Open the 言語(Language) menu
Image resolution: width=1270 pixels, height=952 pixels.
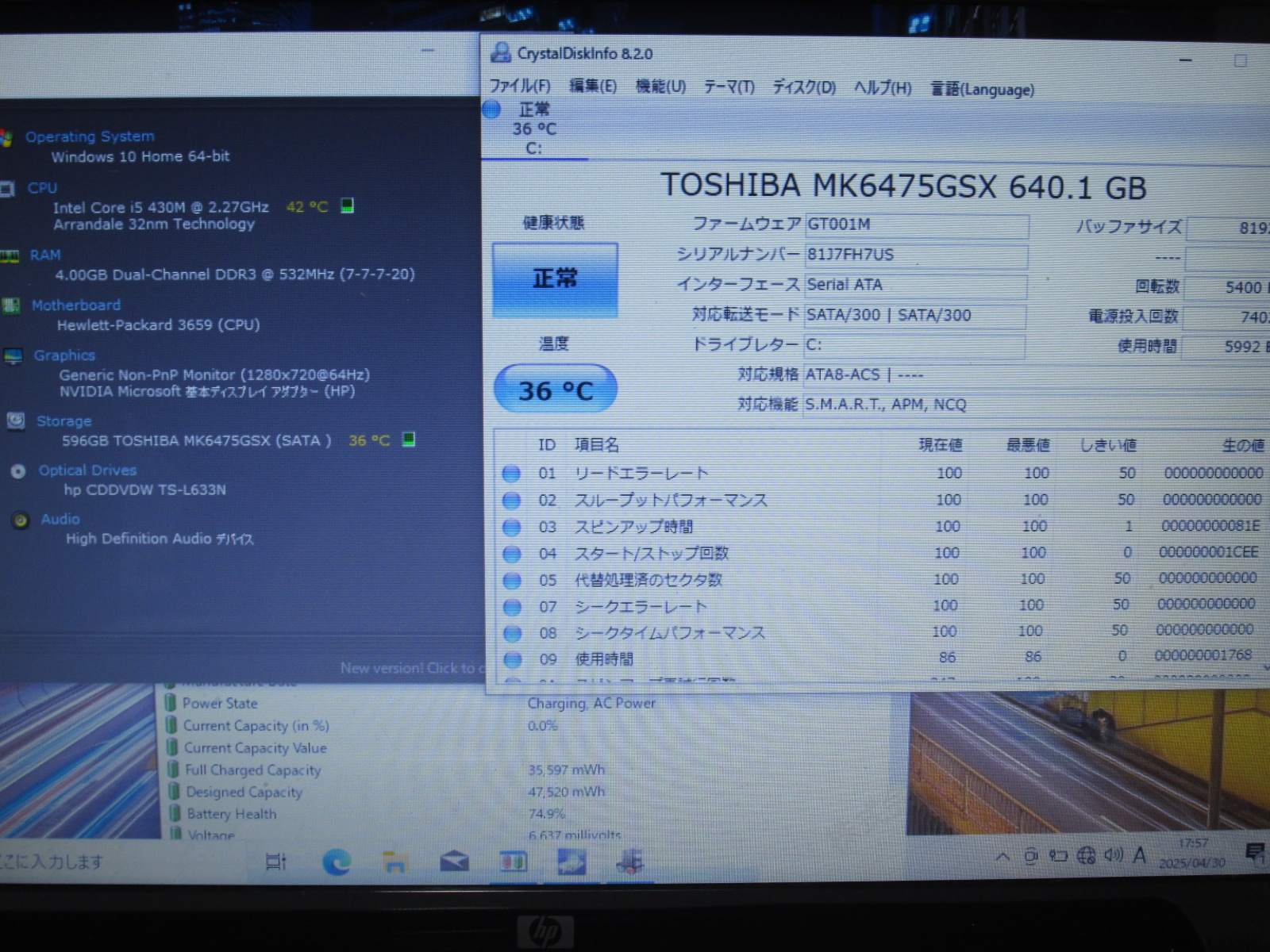(x=982, y=90)
